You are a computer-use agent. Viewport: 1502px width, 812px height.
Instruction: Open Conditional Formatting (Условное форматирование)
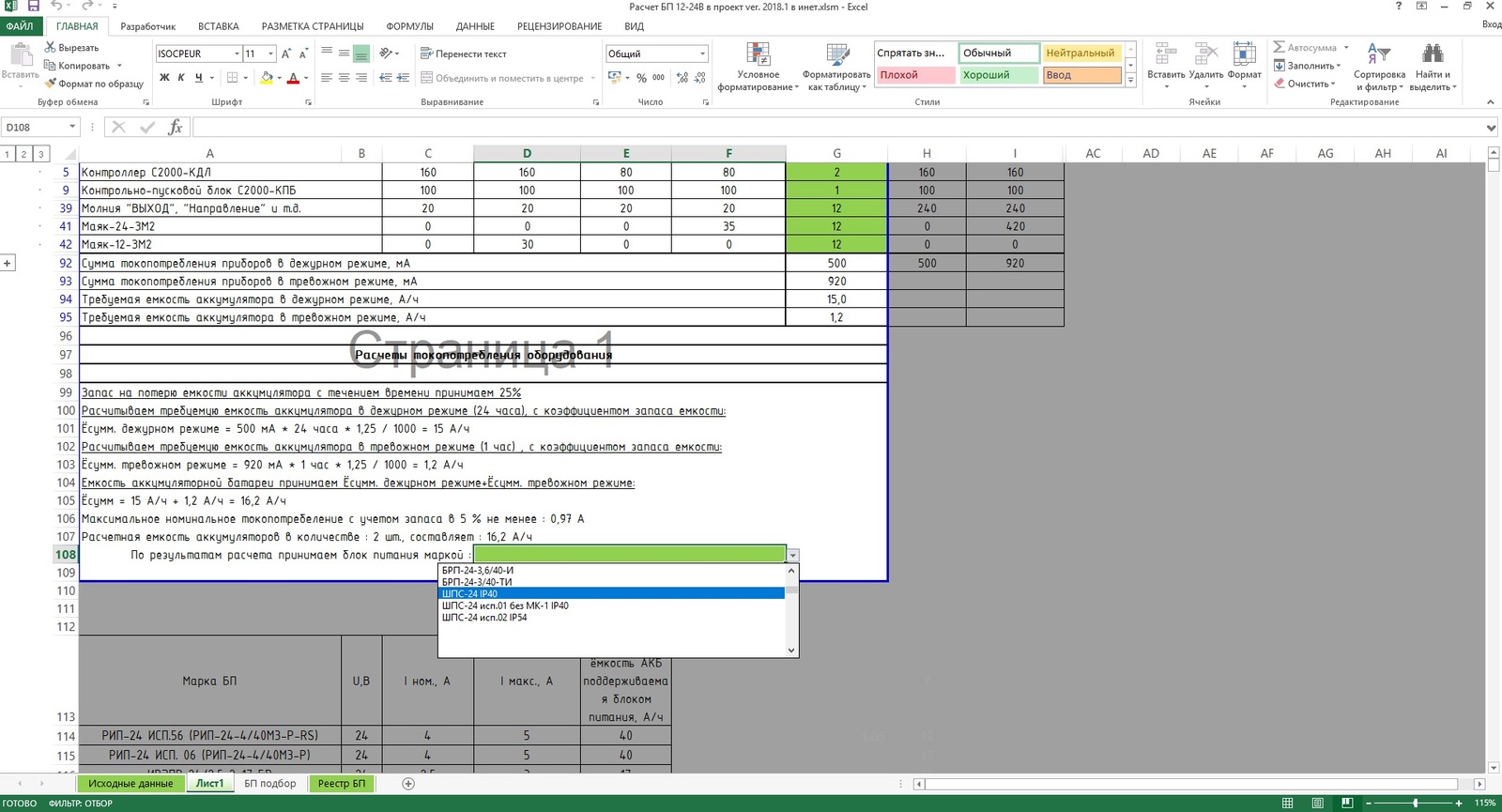[x=758, y=67]
